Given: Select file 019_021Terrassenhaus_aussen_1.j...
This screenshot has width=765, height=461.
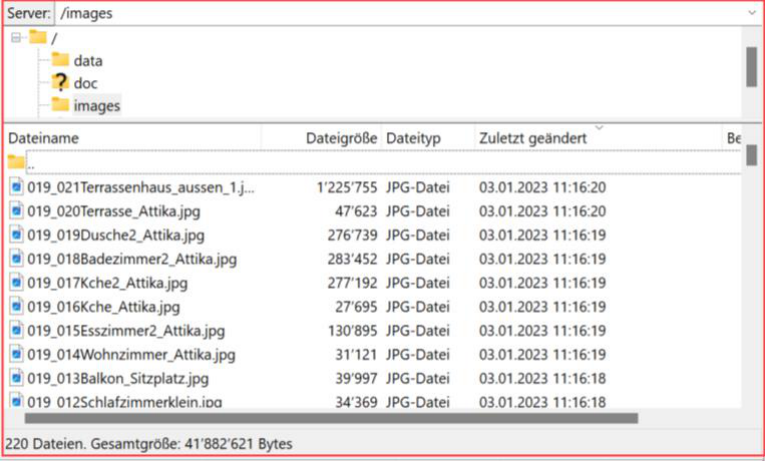Looking at the screenshot, I should pyautogui.click(x=141, y=187).
